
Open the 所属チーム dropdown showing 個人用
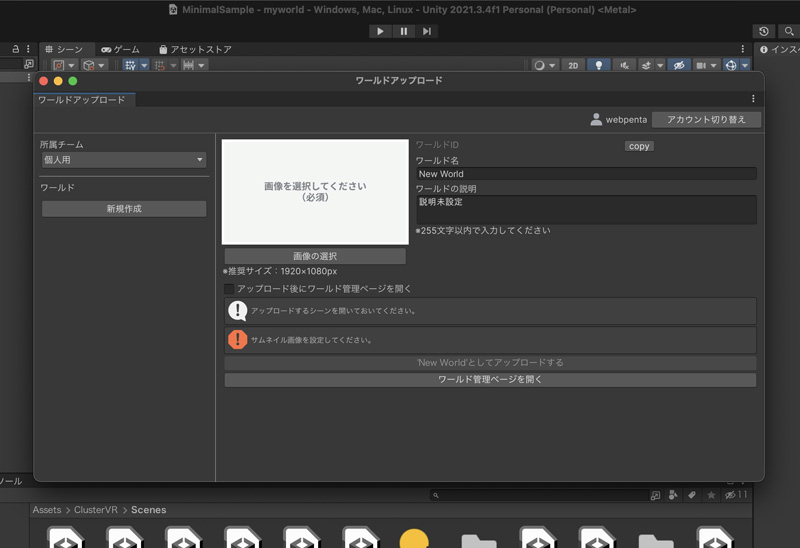[123, 160]
